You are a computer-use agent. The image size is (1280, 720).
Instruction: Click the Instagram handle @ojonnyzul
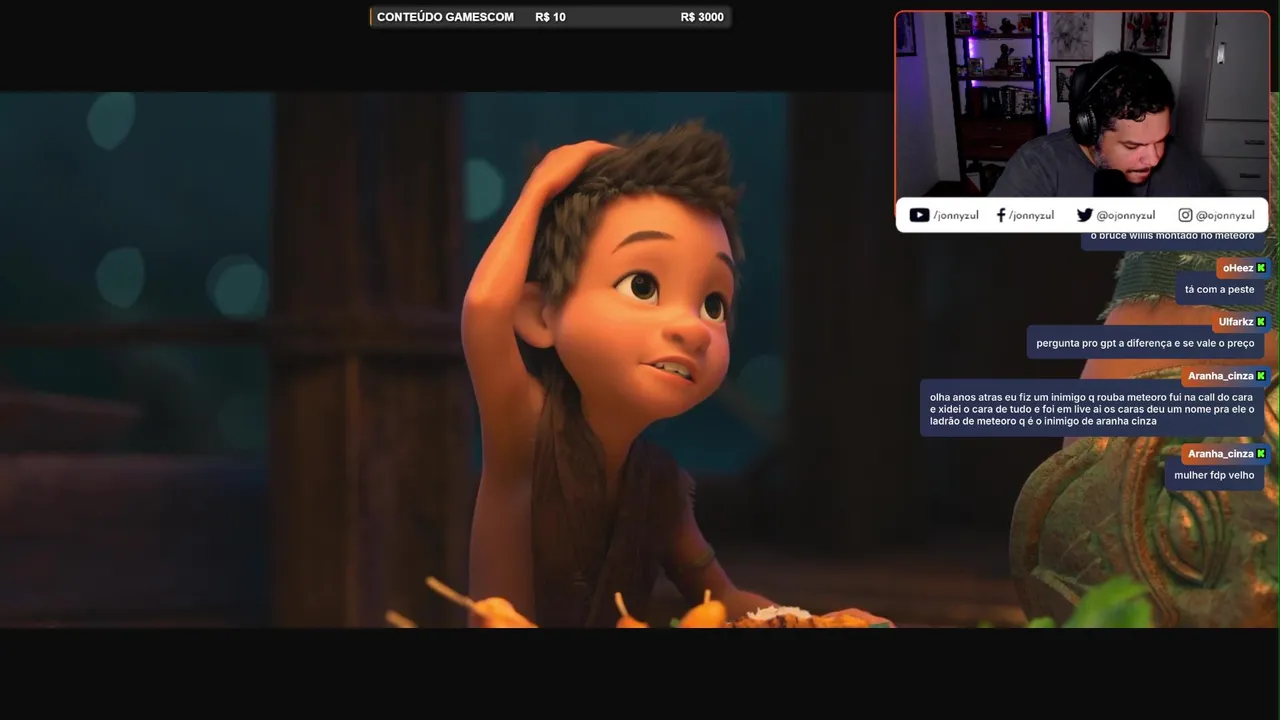click(1225, 215)
